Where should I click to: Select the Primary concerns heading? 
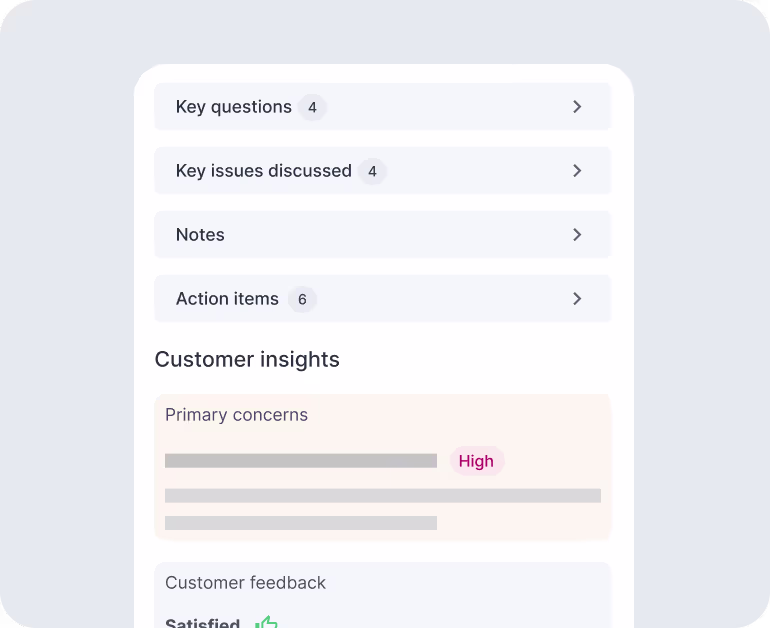[x=236, y=415]
